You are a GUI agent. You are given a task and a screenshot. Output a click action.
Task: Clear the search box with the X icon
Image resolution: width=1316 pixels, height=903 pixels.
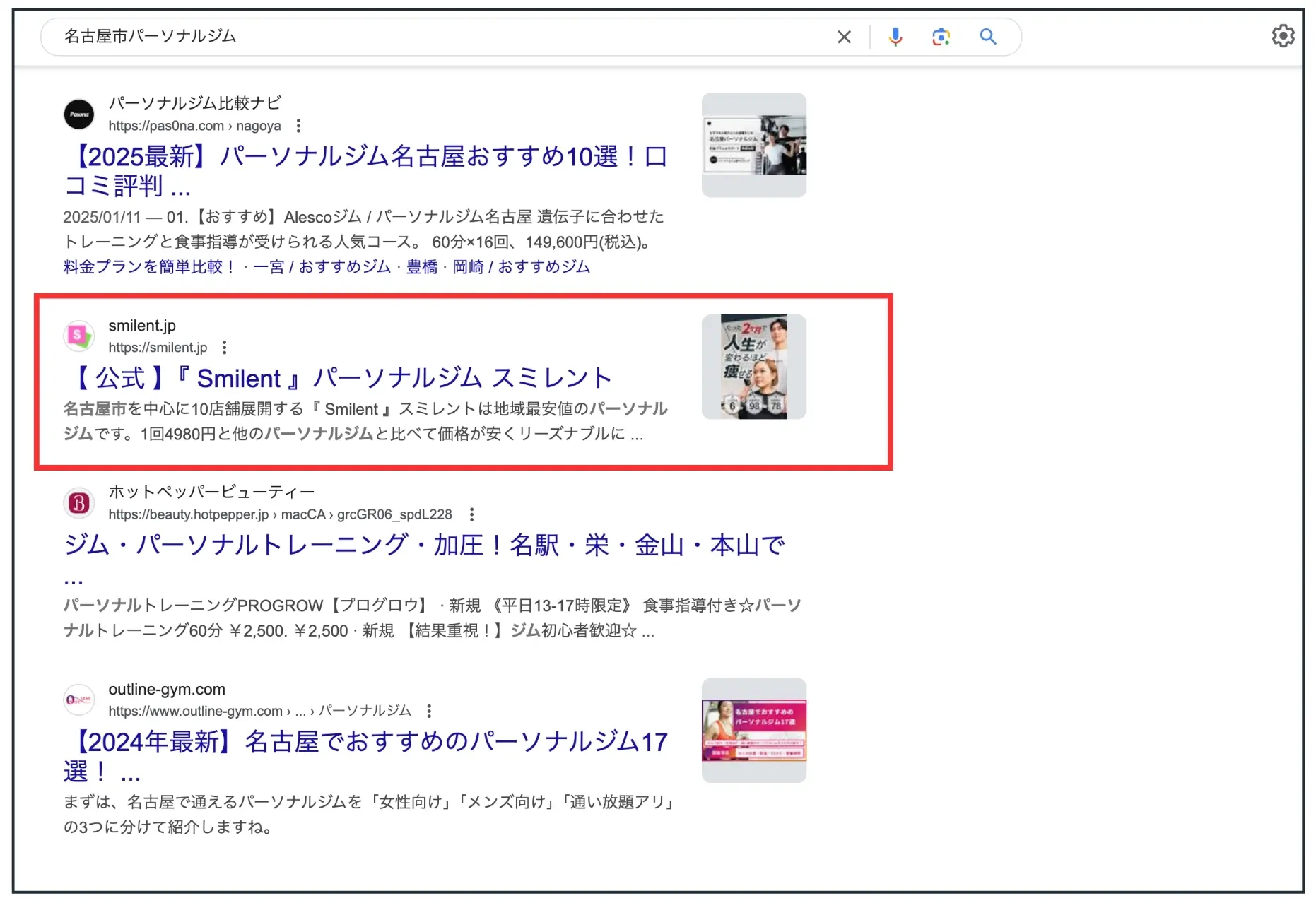(x=844, y=37)
